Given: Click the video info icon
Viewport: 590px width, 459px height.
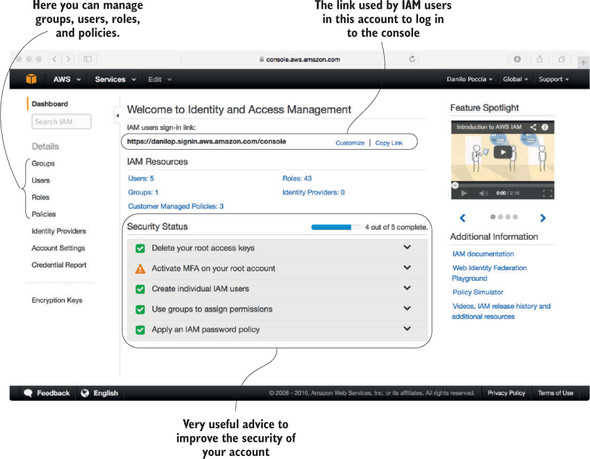Looking at the screenshot, I should click(x=544, y=127).
